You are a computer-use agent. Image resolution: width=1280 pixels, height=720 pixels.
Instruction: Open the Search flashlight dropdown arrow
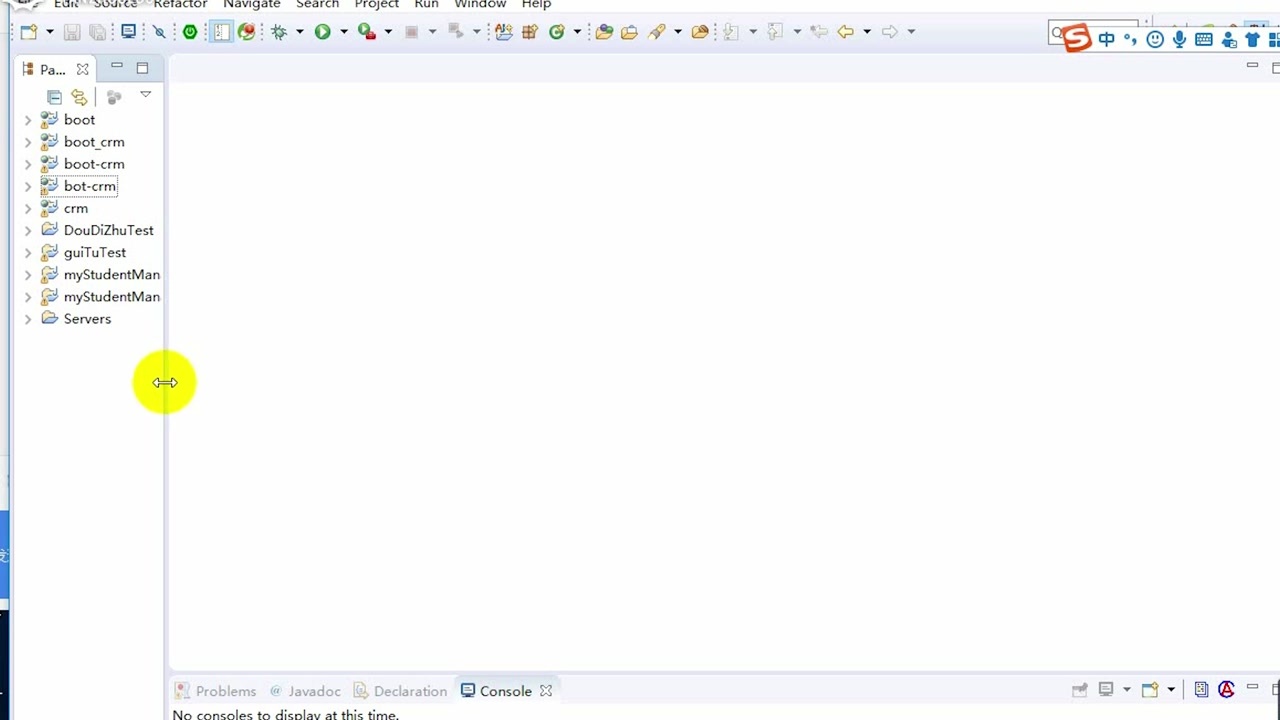[x=678, y=32]
